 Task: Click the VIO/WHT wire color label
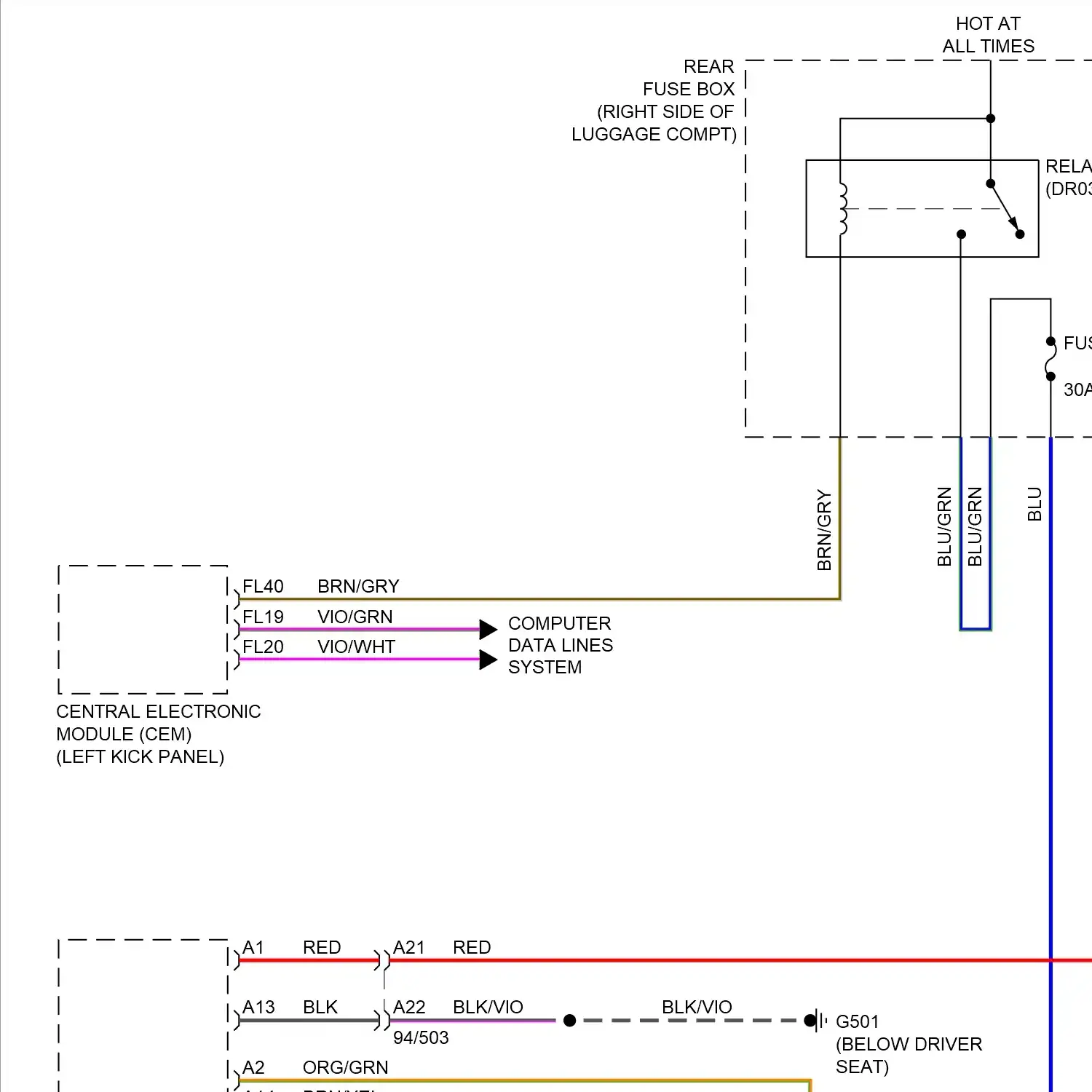356,646
